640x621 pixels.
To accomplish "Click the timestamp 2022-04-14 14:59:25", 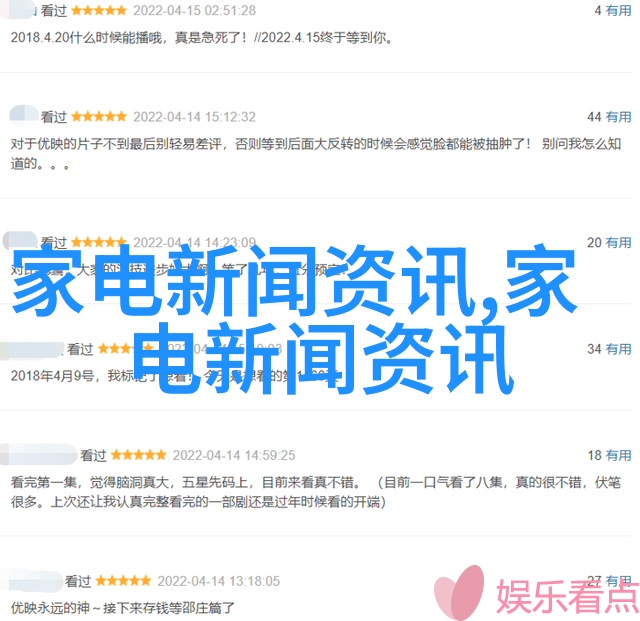I will (x=234, y=455).
